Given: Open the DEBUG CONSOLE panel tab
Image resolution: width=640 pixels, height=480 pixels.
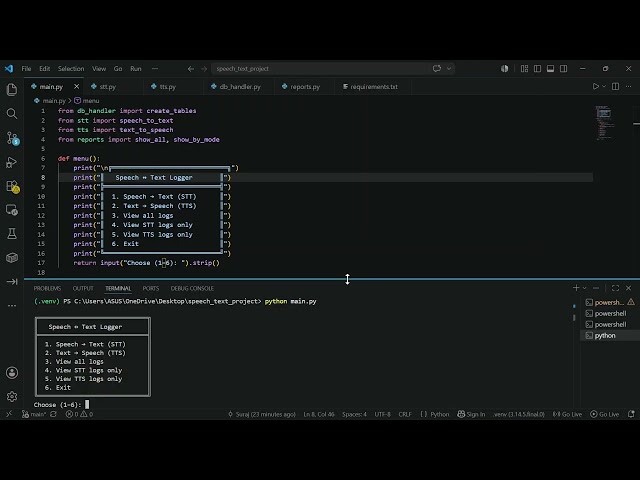Looking at the screenshot, I should click(x=192, y=288).
